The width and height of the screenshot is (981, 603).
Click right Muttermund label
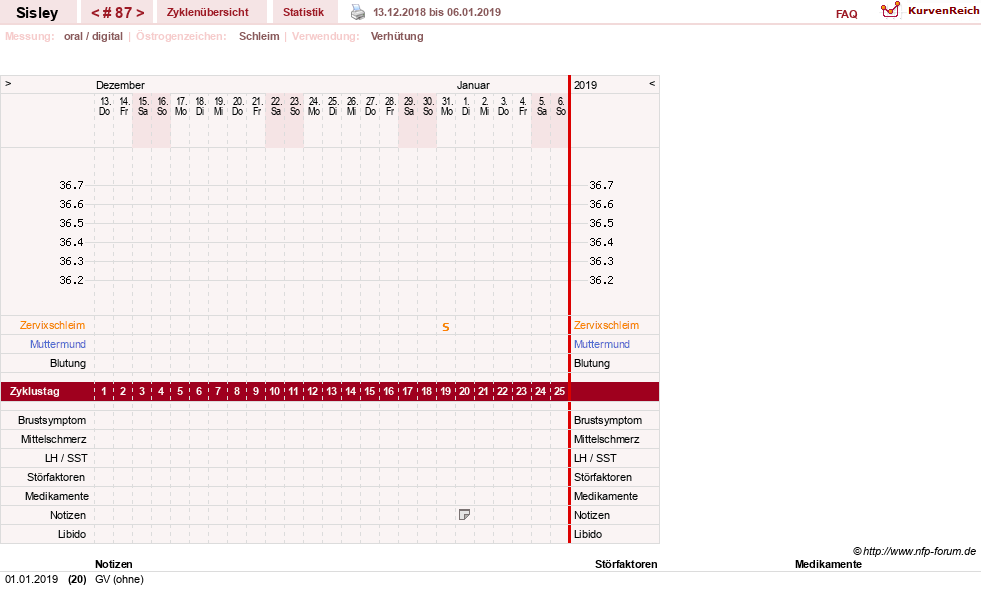[602, 344]
